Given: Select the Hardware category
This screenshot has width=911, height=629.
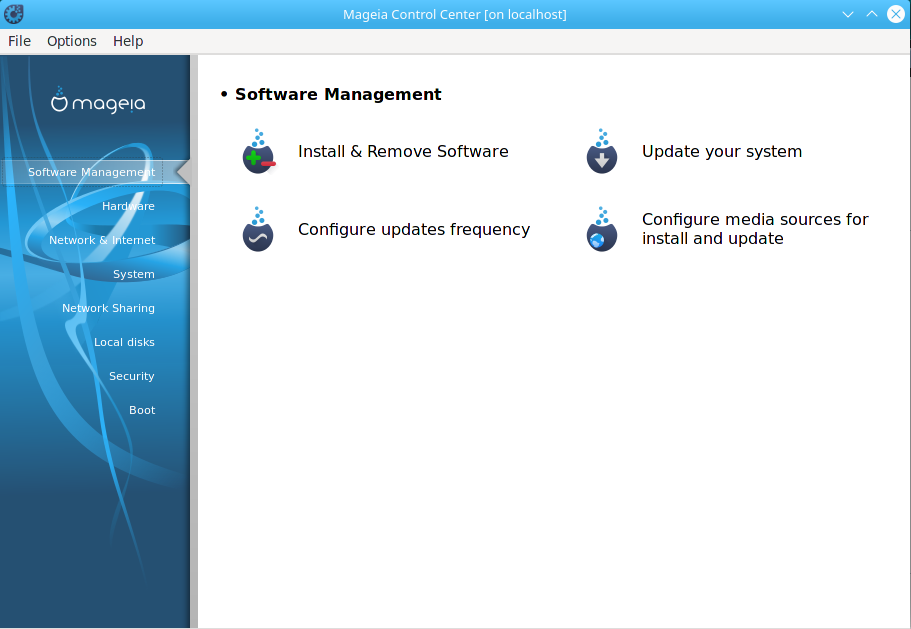Looking at the screenshot, I should coord(128,206).
